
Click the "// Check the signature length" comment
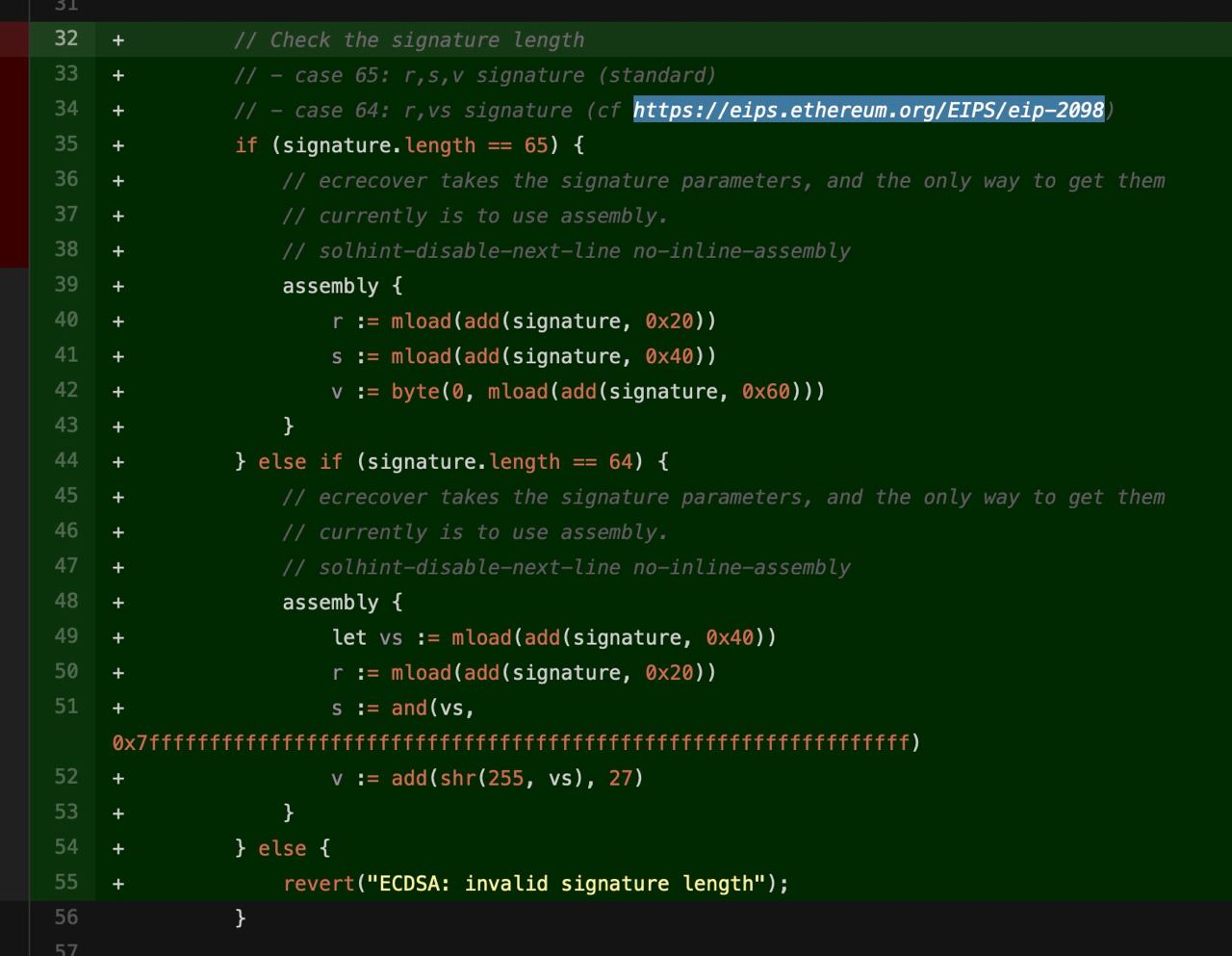[x=409, y=39]
